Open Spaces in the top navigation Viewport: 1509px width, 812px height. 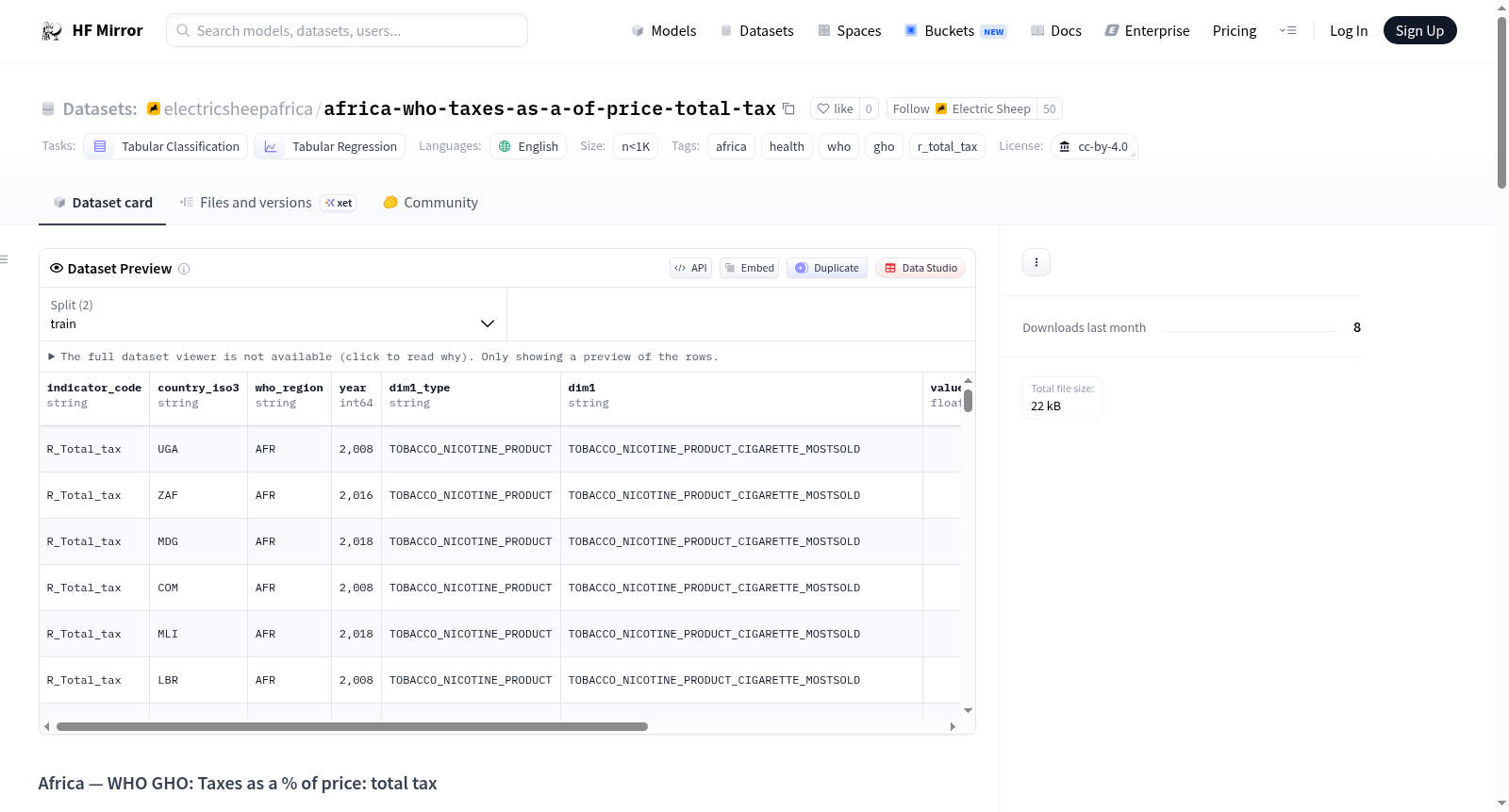(849, 31)
